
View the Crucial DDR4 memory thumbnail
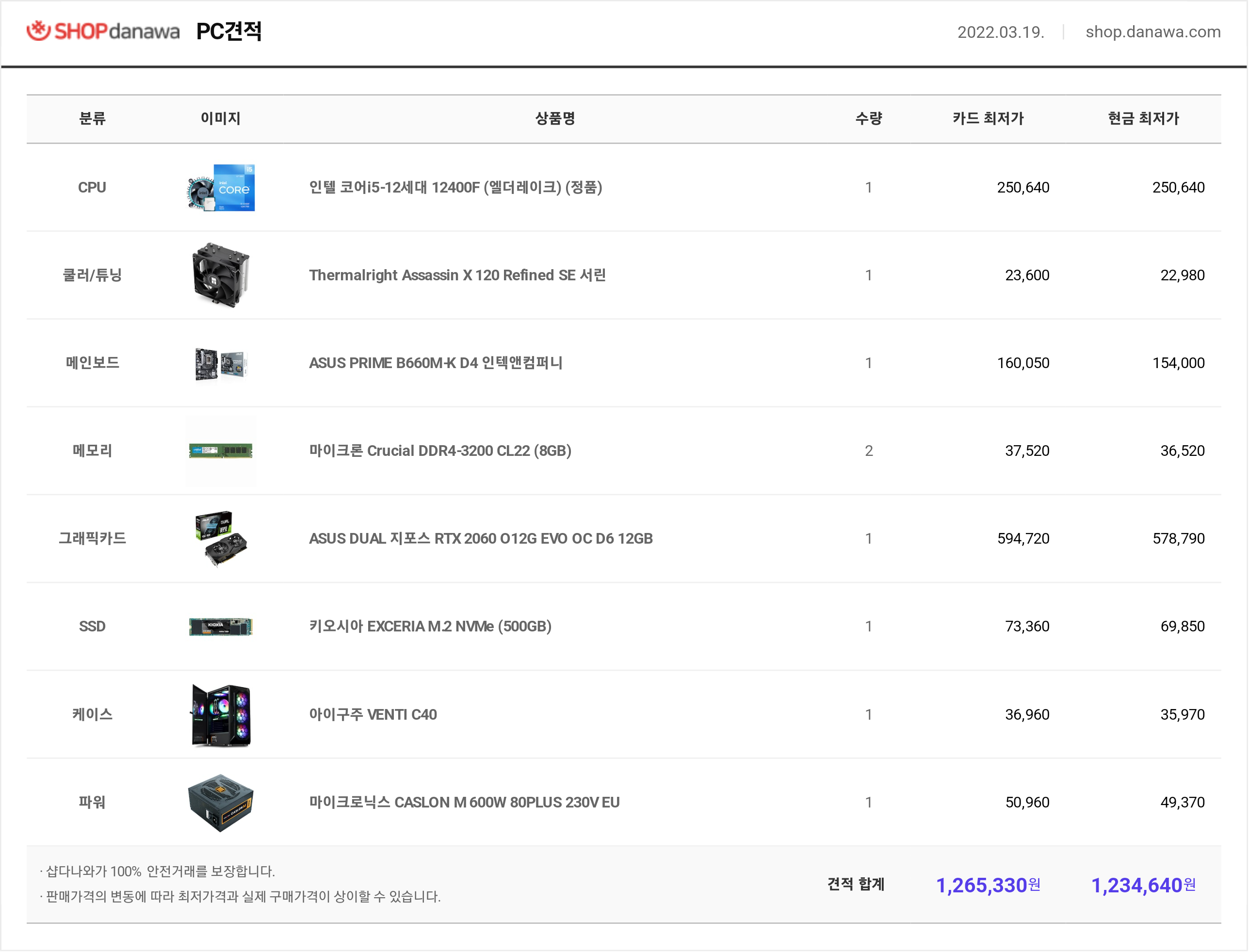pyautogui.click(x=221, y=451)
